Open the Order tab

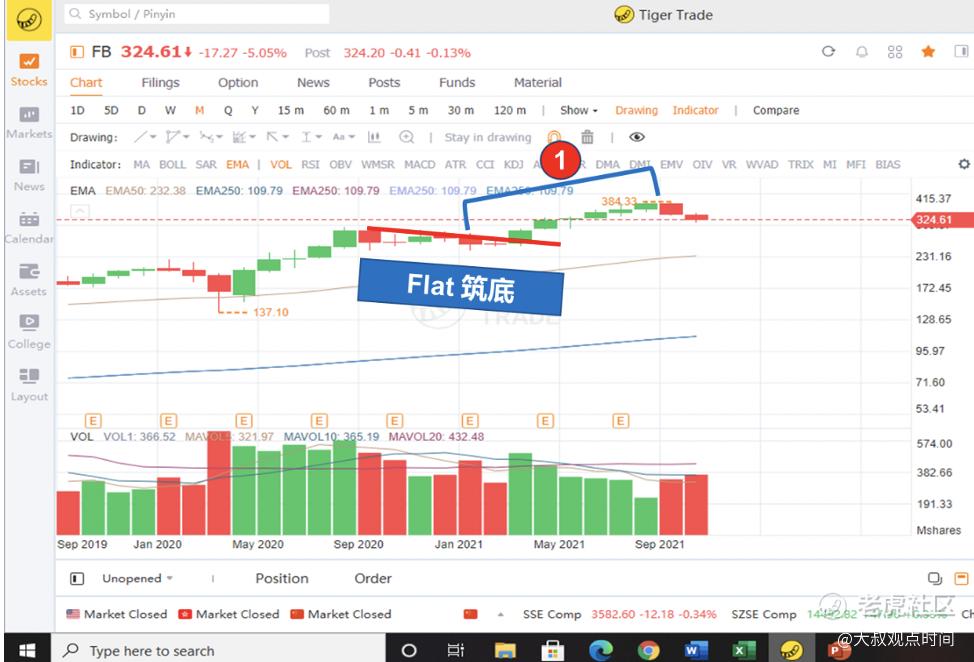click(x=373, y=578)
